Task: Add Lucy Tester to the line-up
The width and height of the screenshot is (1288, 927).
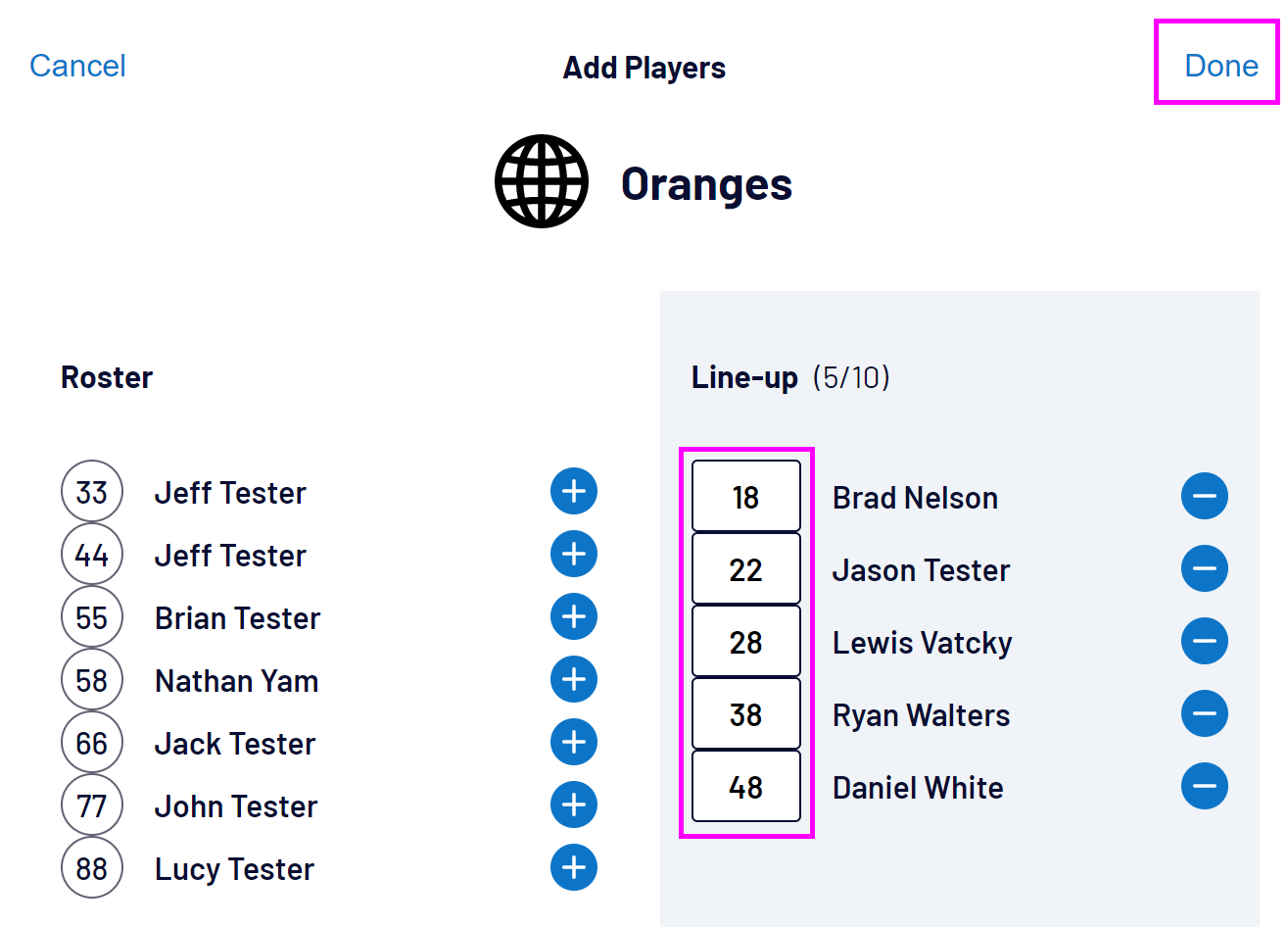Action: click(574, 867)
